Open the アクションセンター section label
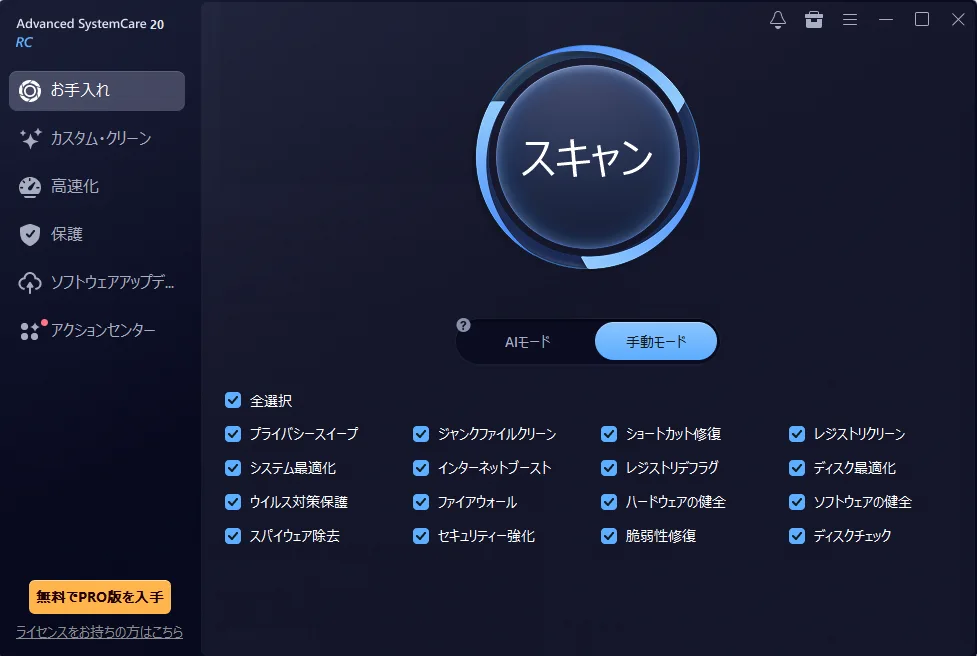This screenshot has width=977, height=656. click(x=103, y=330)
